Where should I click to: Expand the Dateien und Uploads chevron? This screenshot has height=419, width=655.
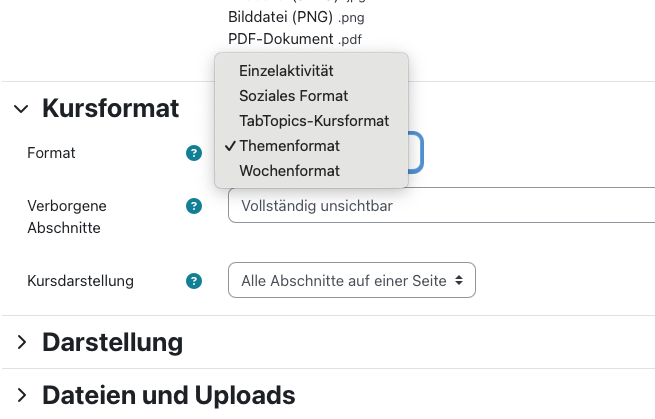click(x=22, y=395)
